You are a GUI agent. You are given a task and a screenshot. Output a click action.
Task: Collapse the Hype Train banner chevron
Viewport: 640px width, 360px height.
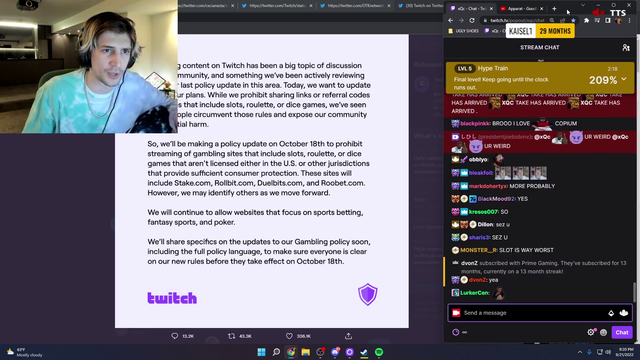pyautogui.click(x=624, y=79)
